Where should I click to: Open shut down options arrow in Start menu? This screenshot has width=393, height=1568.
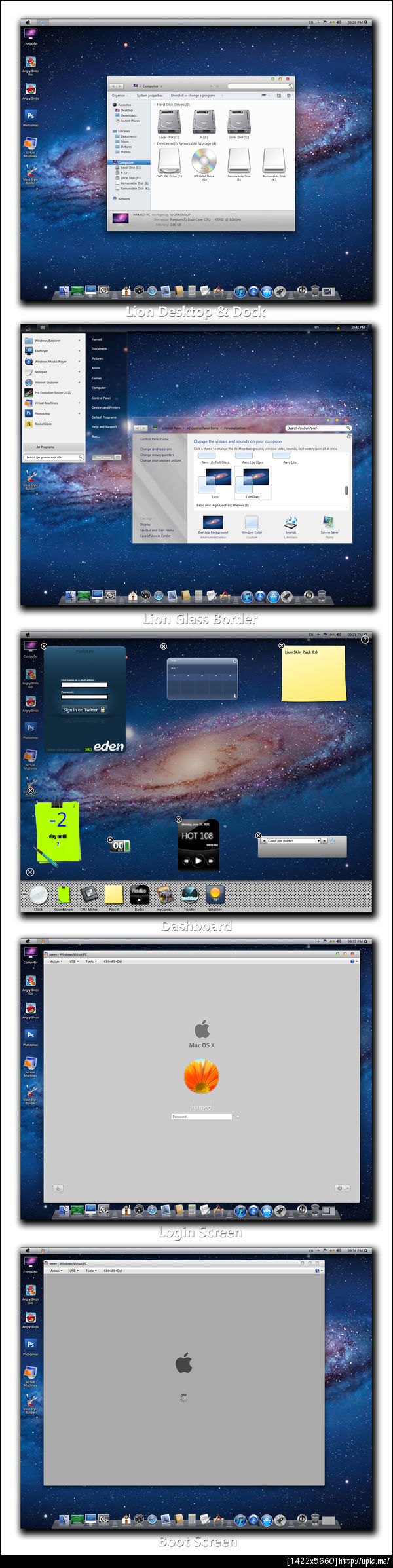coord(118,457)
